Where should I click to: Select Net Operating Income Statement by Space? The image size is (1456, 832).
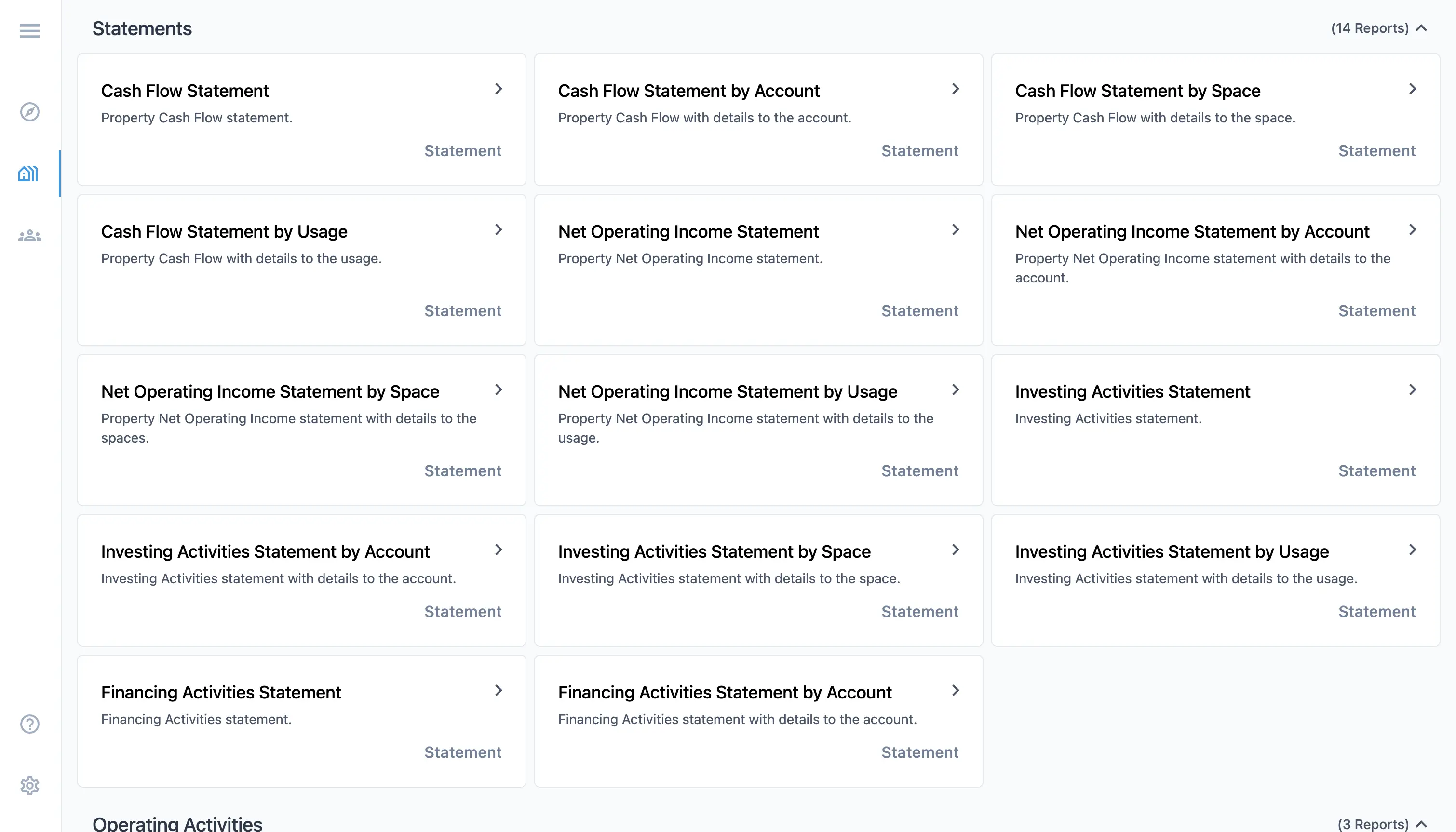point(270,391)
